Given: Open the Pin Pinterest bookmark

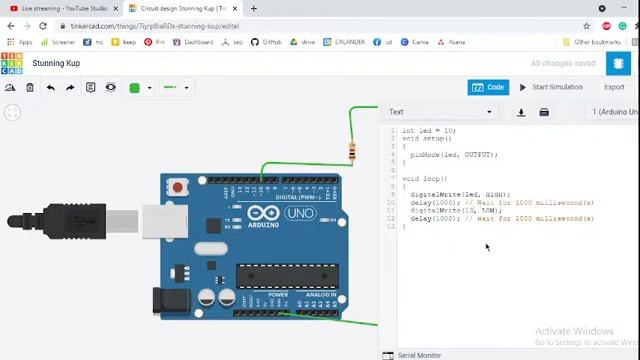Looking at the screenshot, I should (154, 42).
